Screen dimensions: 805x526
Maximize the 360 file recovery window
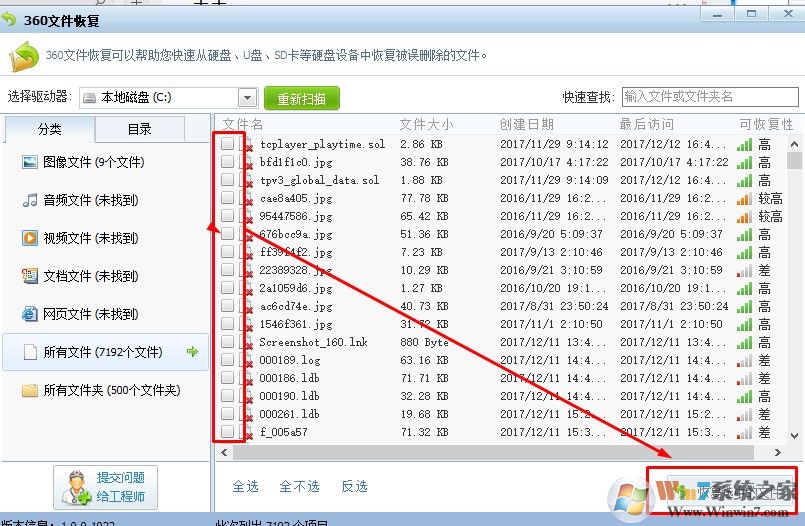point(751,14)
